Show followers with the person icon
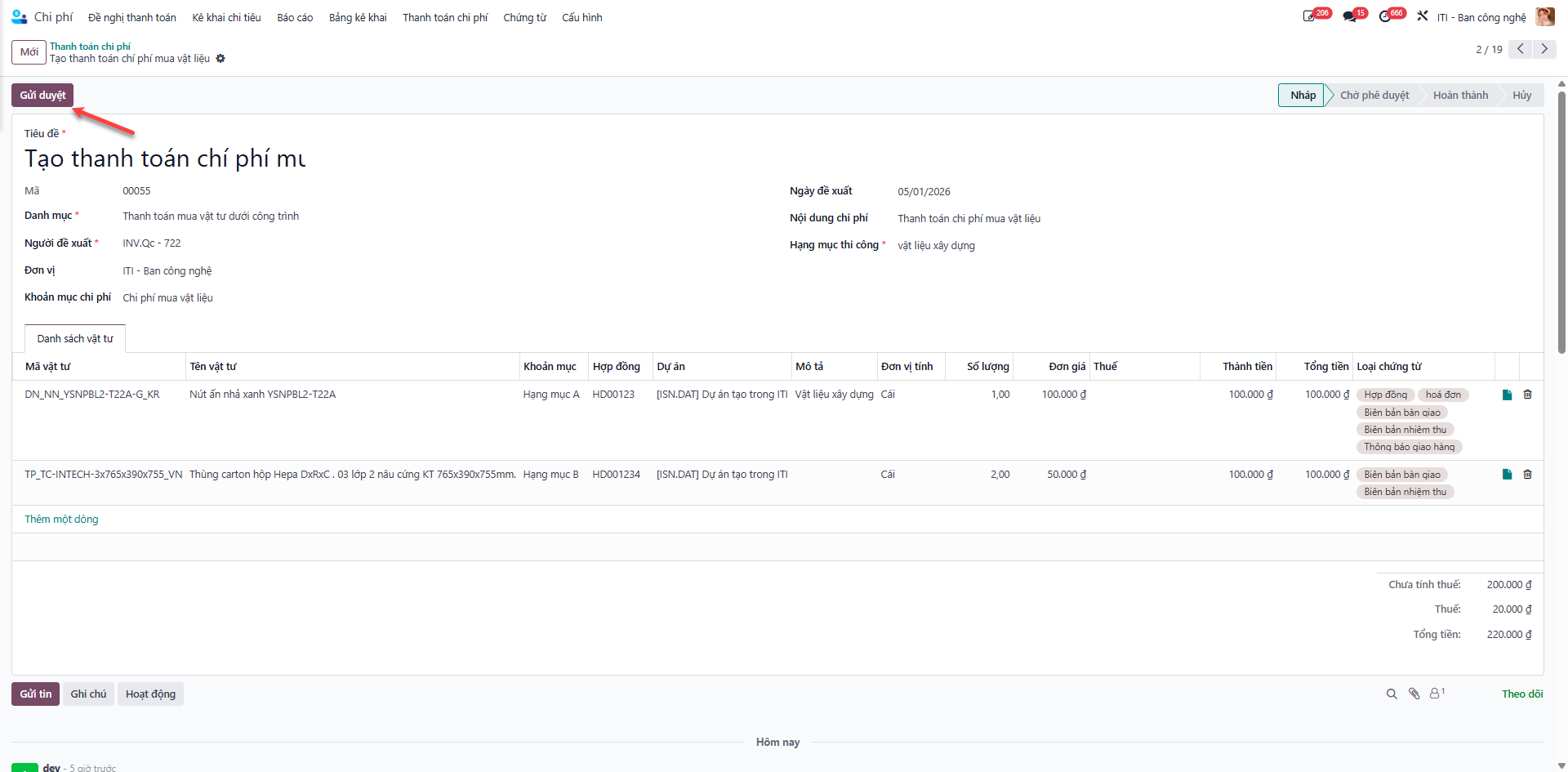 (x=1437, y=694)
